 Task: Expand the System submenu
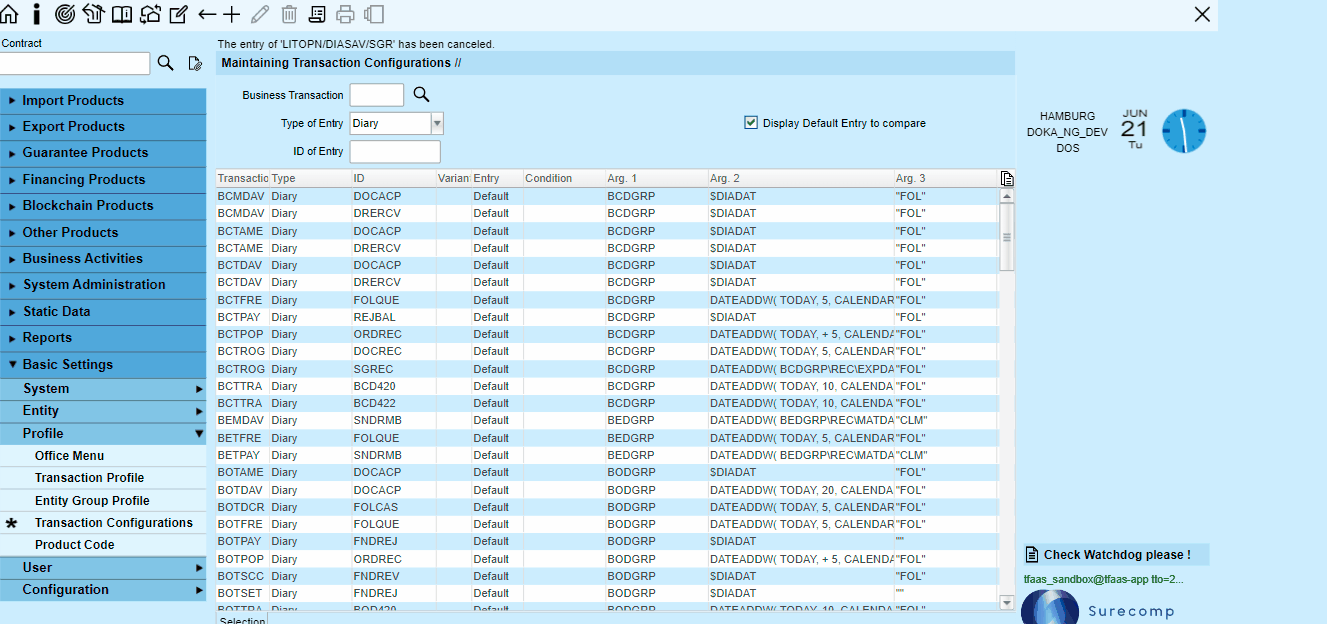pos(103,388)
